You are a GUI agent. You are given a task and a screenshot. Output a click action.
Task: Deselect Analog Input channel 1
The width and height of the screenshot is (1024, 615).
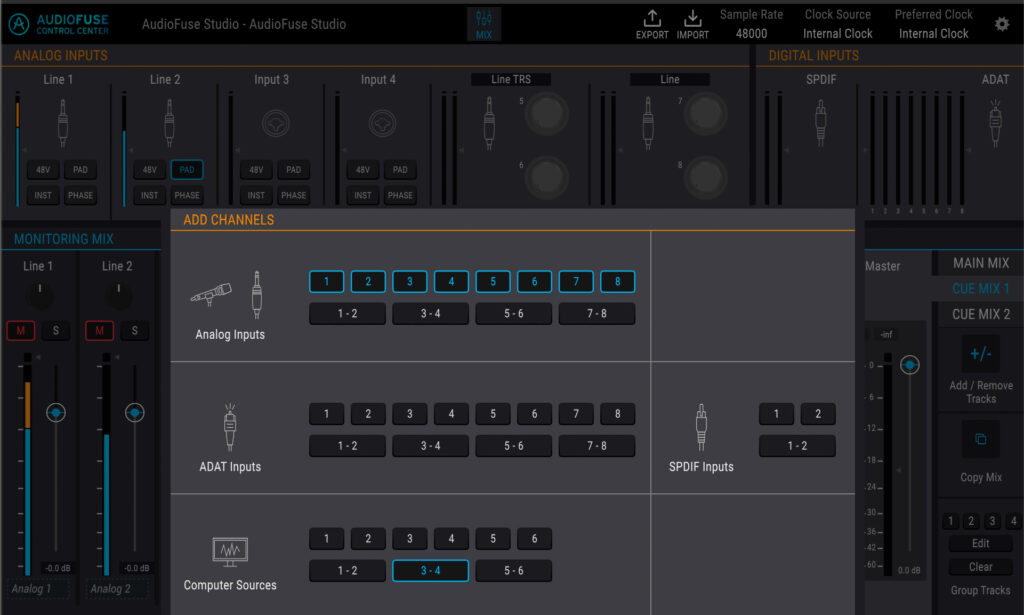pyautogui.click(x=327, y=281)
